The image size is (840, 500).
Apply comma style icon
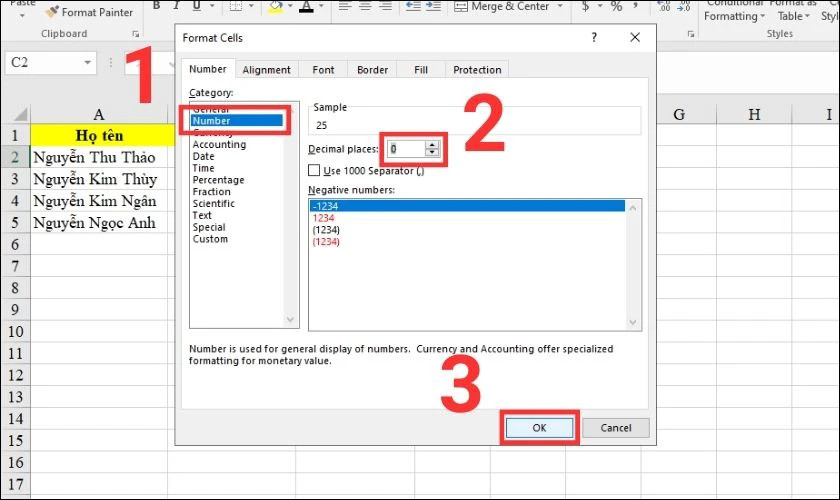click(635, 6)
